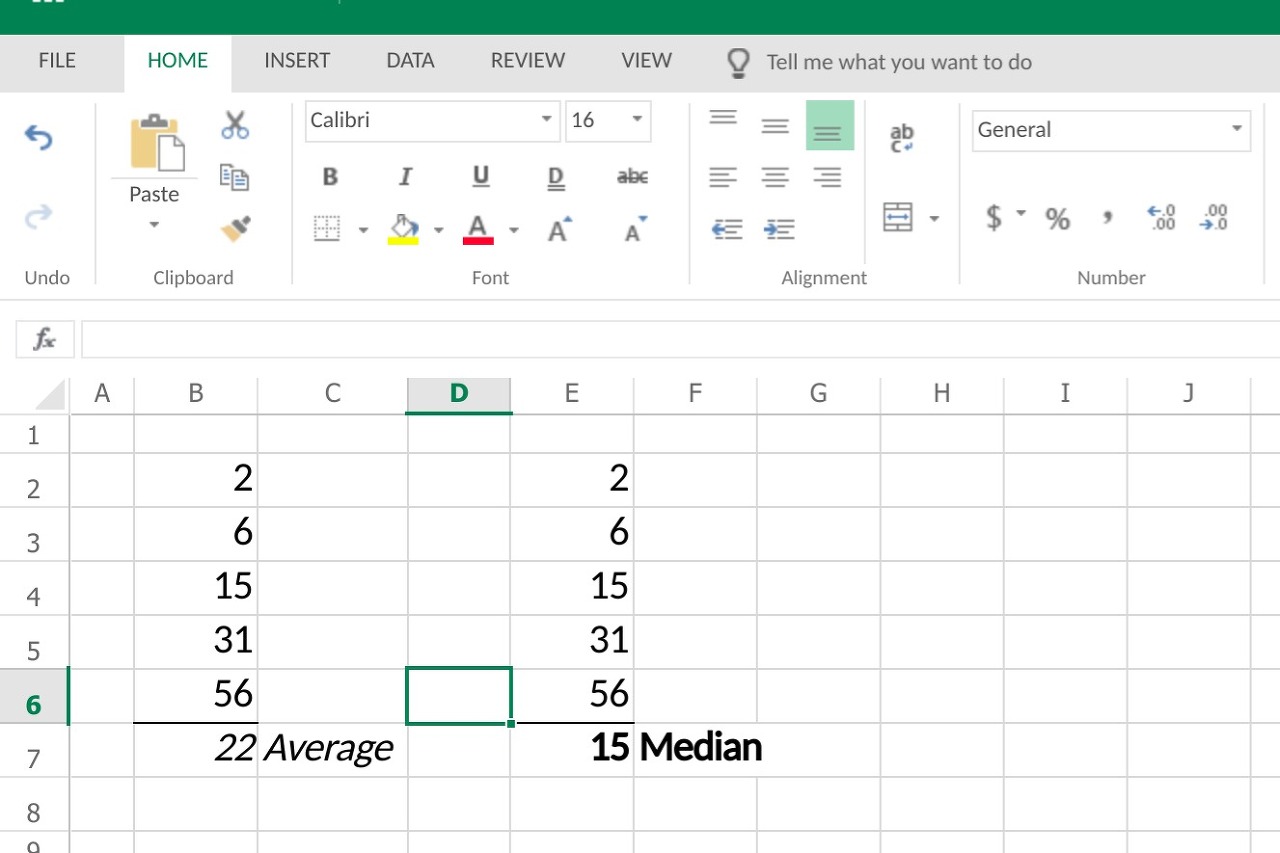Apply Percent style icon
Viewport: 1280px width, 853px height.
pyautogui.click(x=1058, y=218)
